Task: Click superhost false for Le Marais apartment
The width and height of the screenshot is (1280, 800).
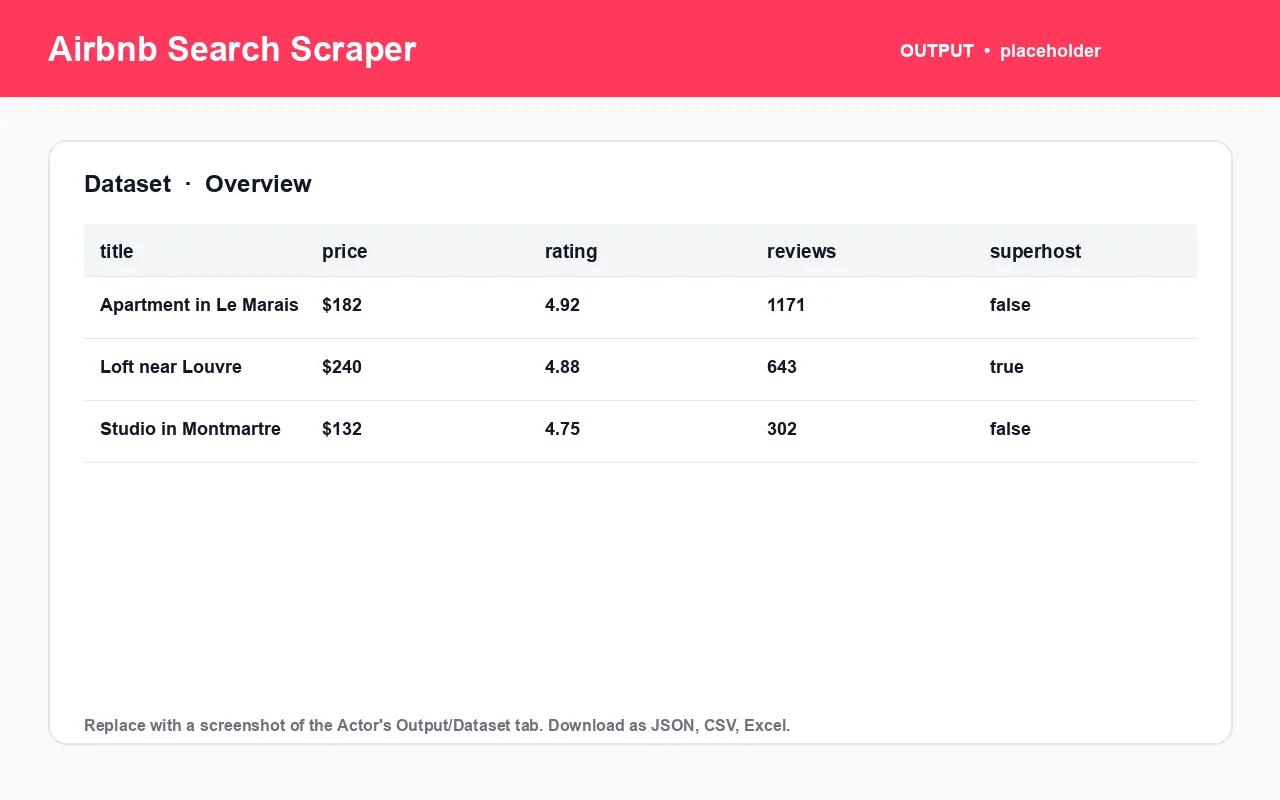Action: [1010, 305]
